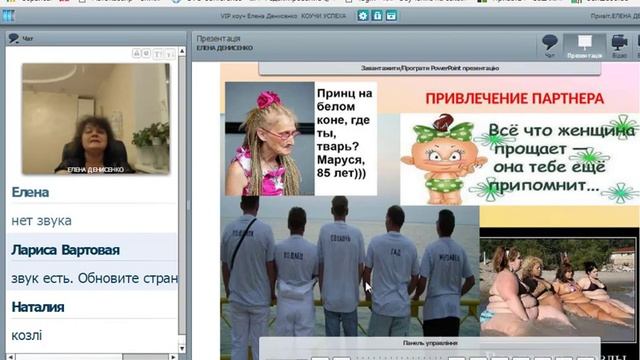
Task: Click the chat scrollbar up arrow
Action: [x=182, y=51]
